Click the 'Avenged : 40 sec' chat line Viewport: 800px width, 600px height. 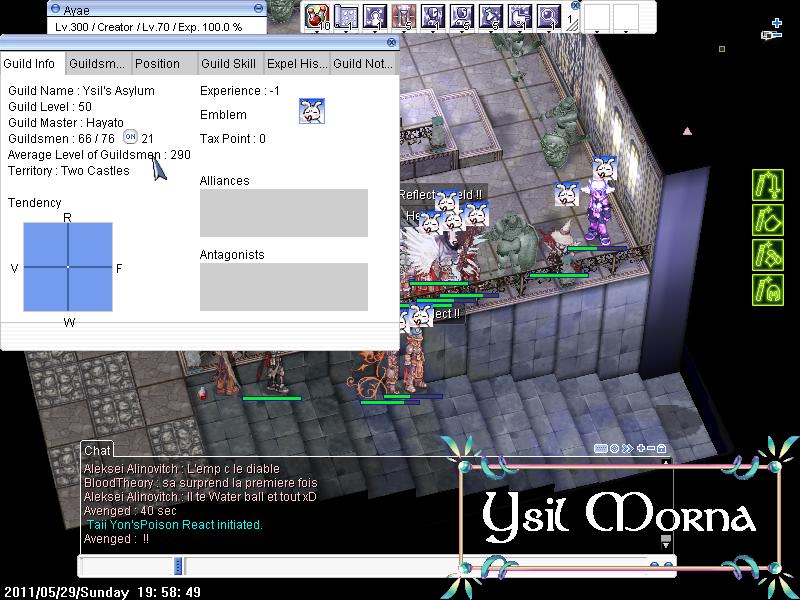coord(130,511)
